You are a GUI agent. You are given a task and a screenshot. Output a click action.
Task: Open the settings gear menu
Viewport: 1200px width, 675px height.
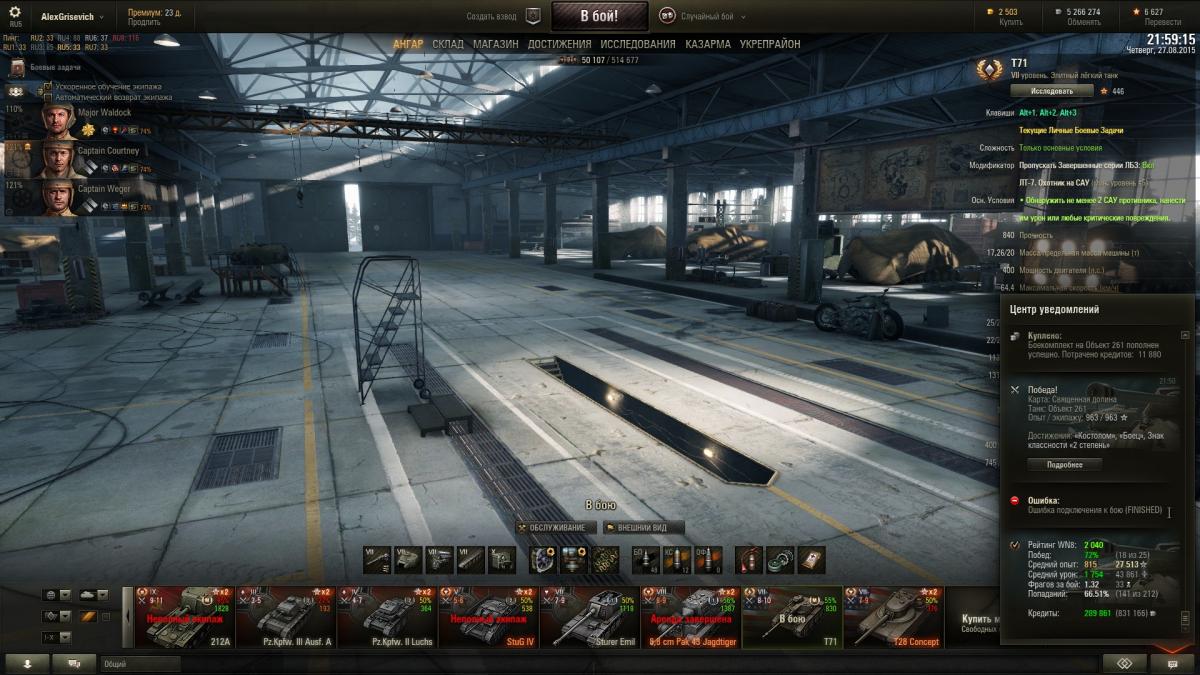pyautogui.click(x=14, y=12)
